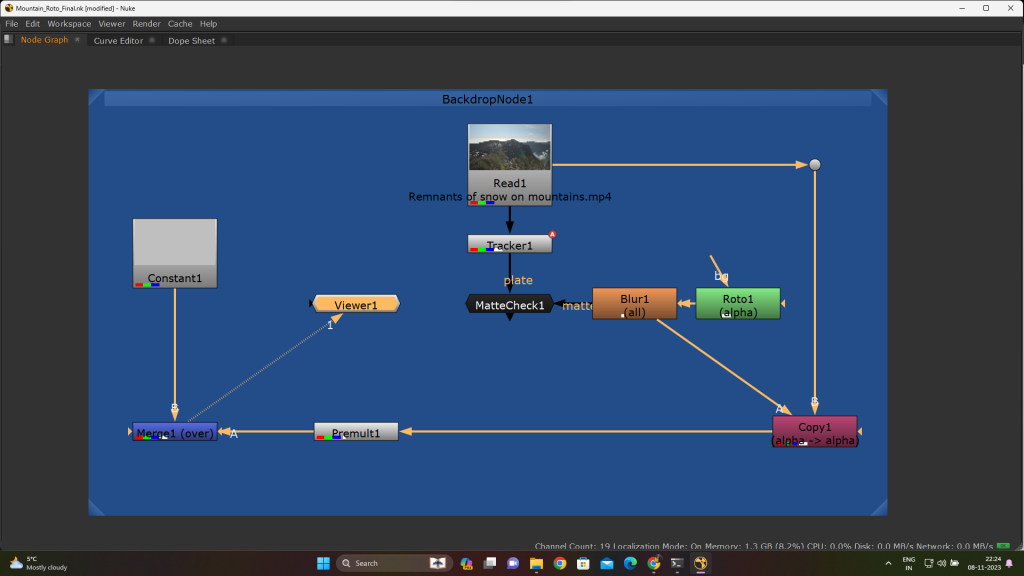The image size is (1024, 576).
Task: Show hidden system tray icons
Action: pyautogui.click(x=888, y=563)
